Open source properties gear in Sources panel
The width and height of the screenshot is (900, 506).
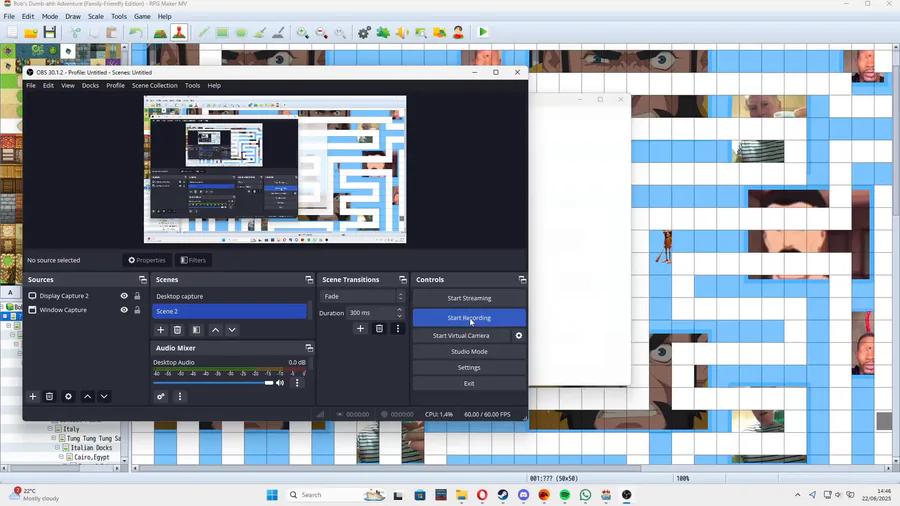pos(68,396)
